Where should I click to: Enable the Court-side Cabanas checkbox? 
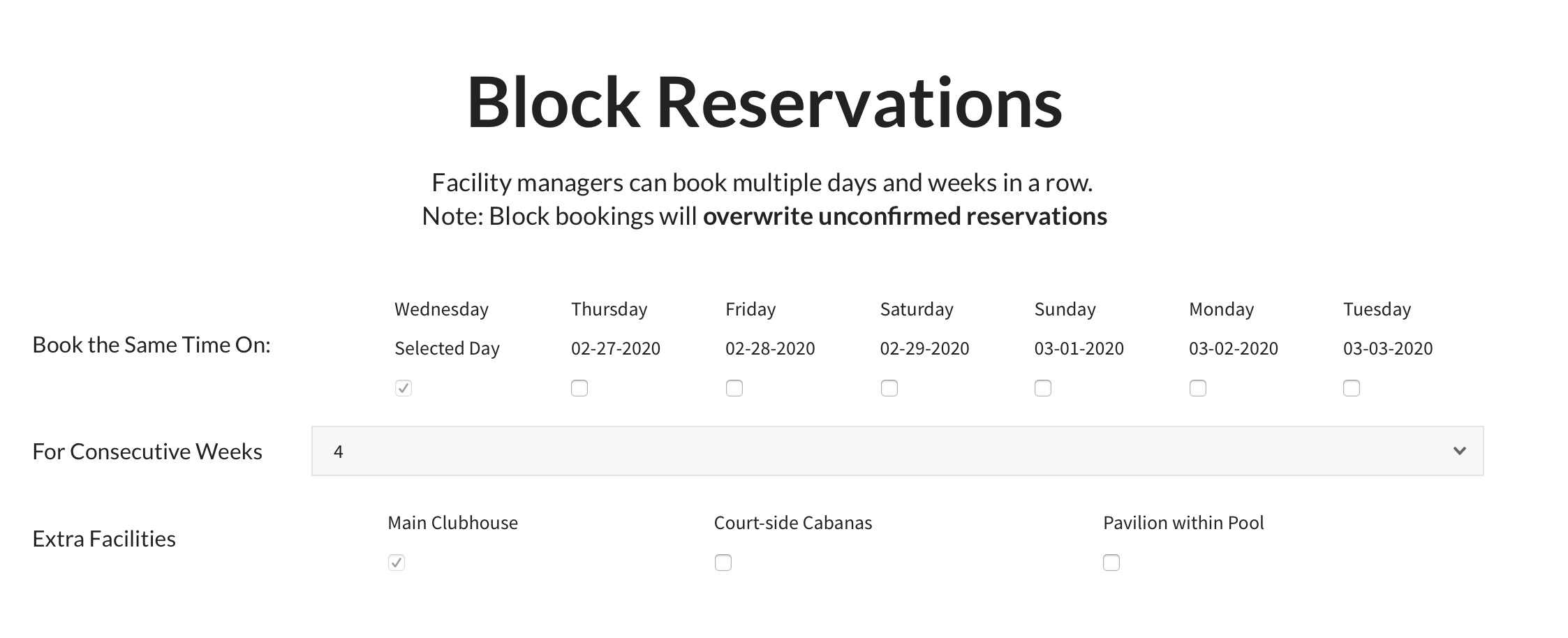coord(723,563)
